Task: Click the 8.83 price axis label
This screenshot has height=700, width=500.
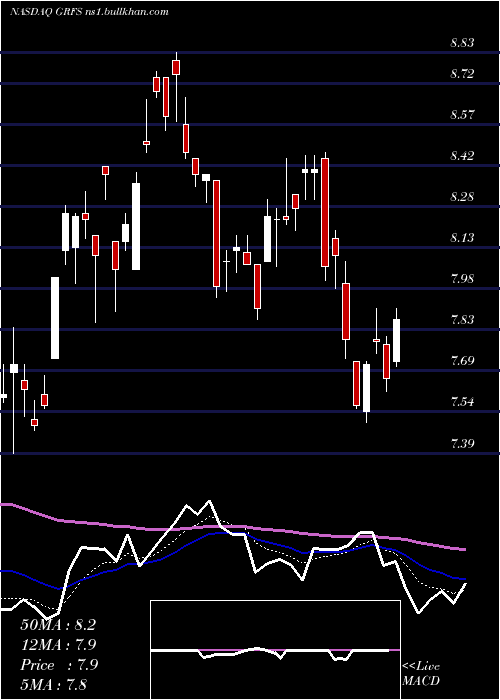Action: click(462, 43)
